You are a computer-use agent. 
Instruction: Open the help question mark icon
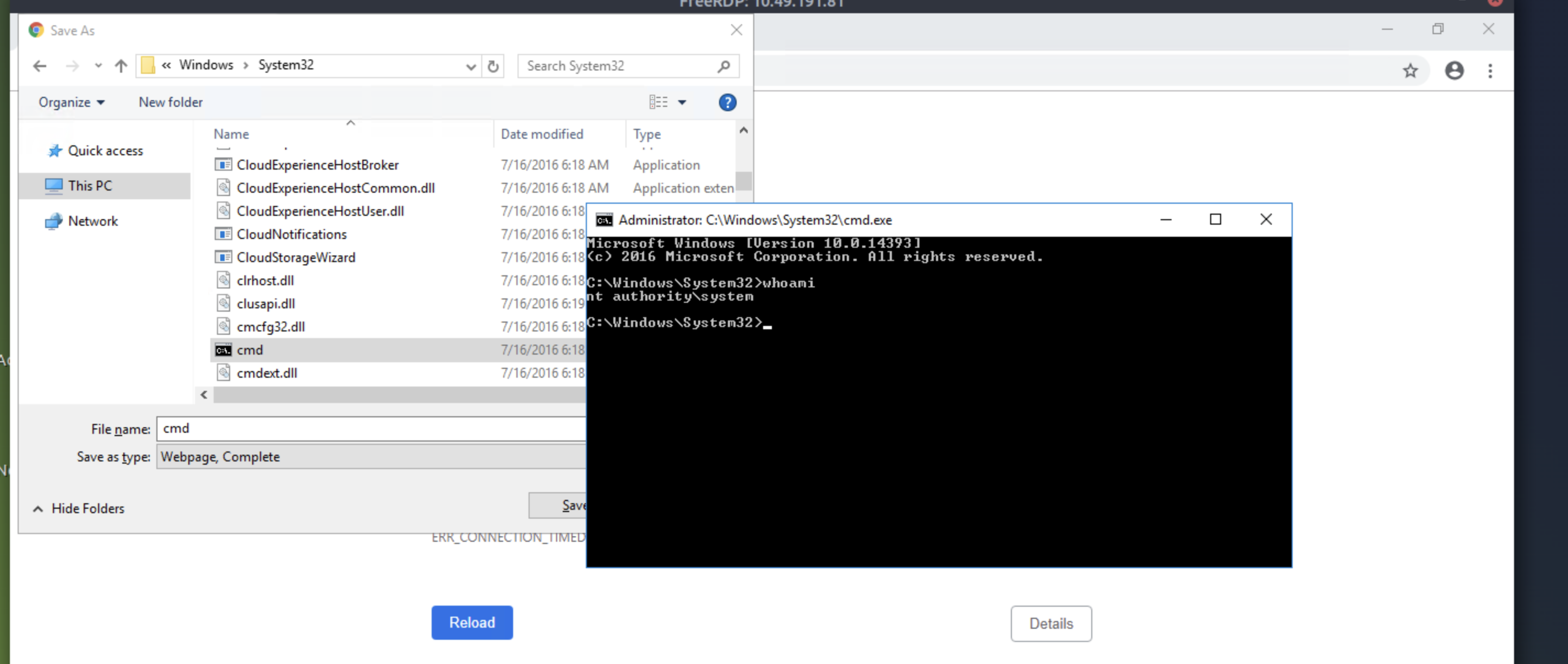point(727,102)
